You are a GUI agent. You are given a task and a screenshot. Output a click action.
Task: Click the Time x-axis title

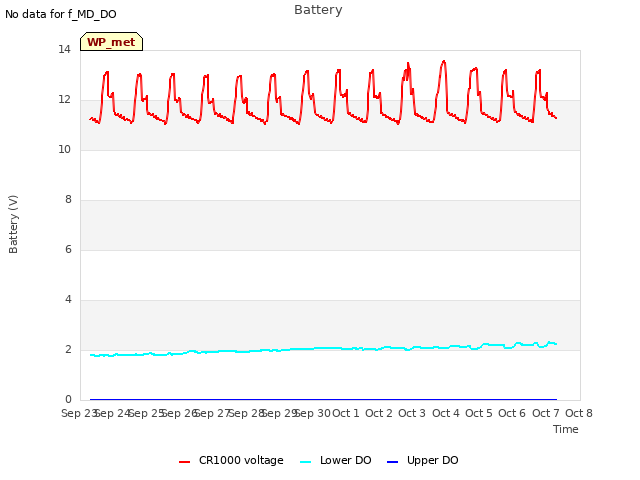(566, 429)
